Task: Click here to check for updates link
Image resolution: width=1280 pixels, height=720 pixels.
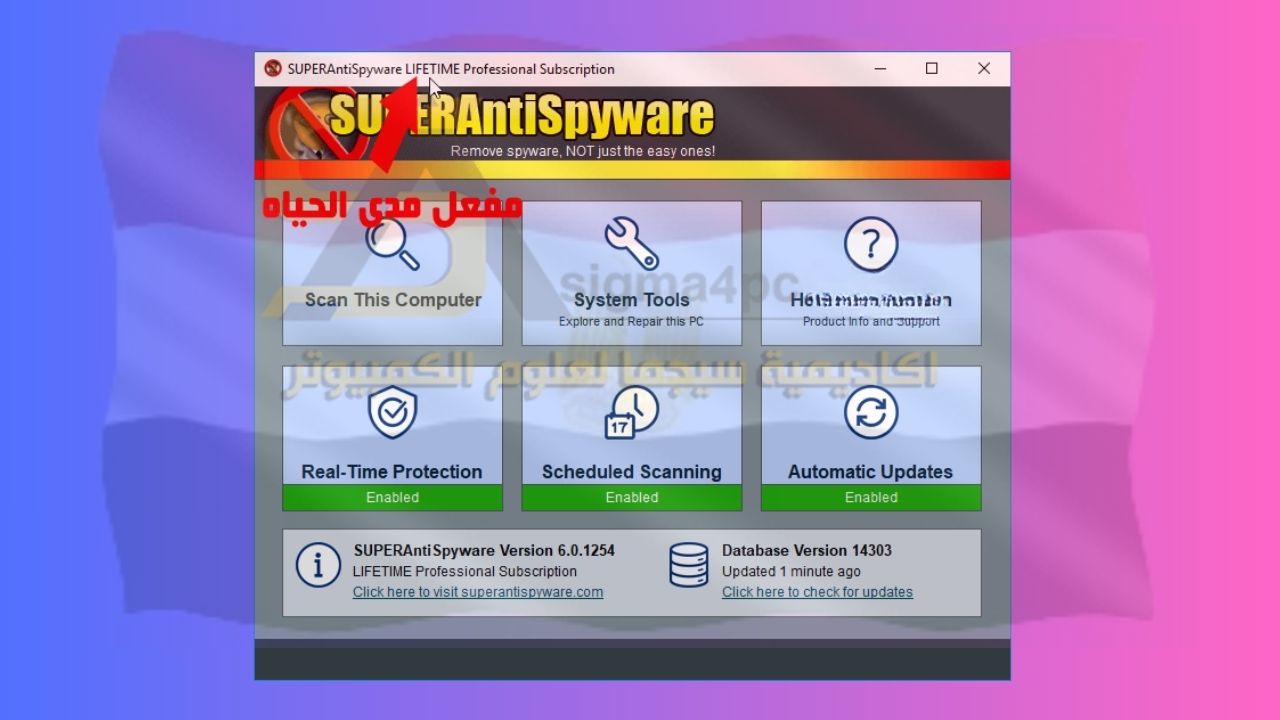Action: (x=817, y=592)
